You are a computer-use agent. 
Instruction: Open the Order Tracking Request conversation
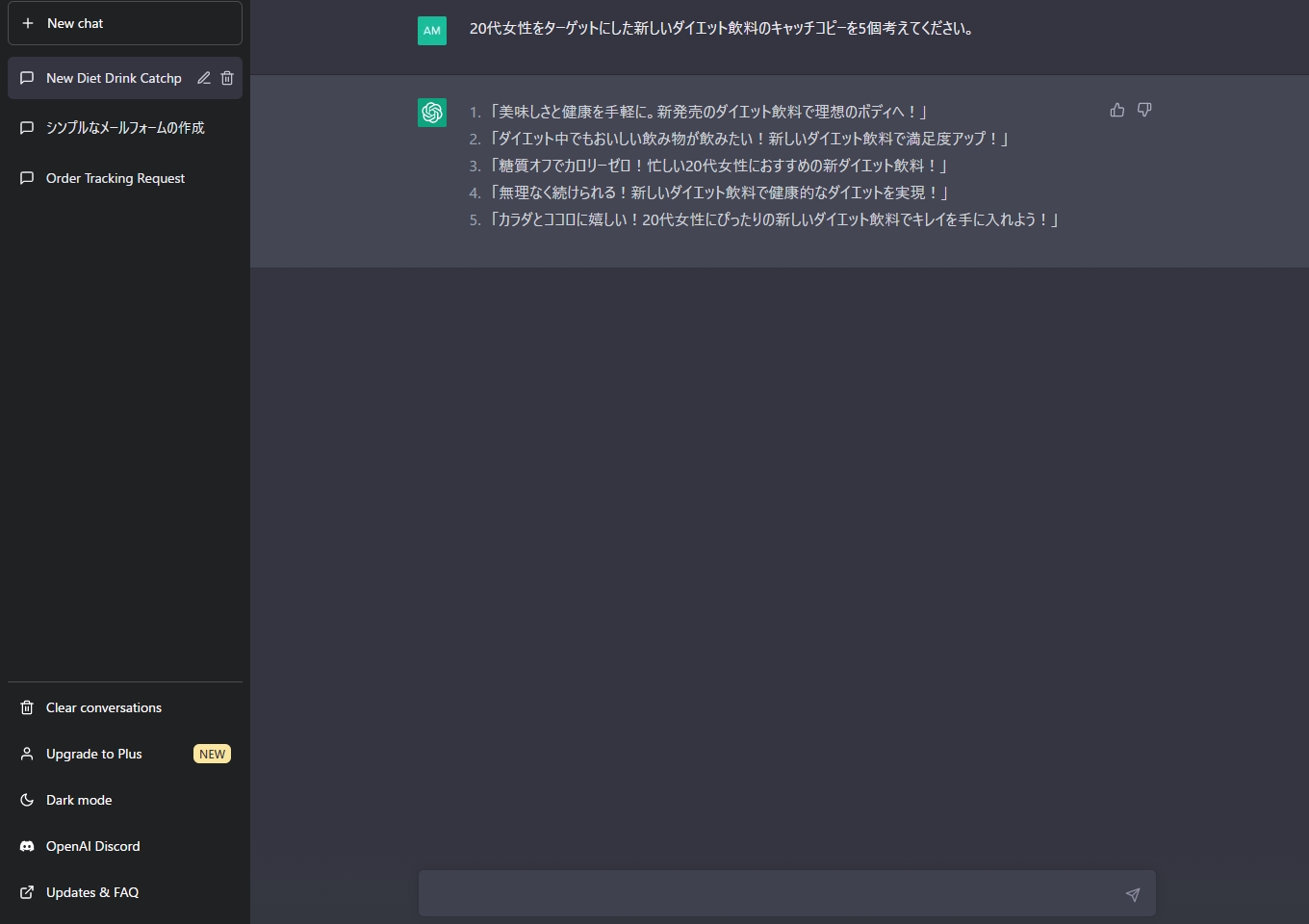coord(125,178)
